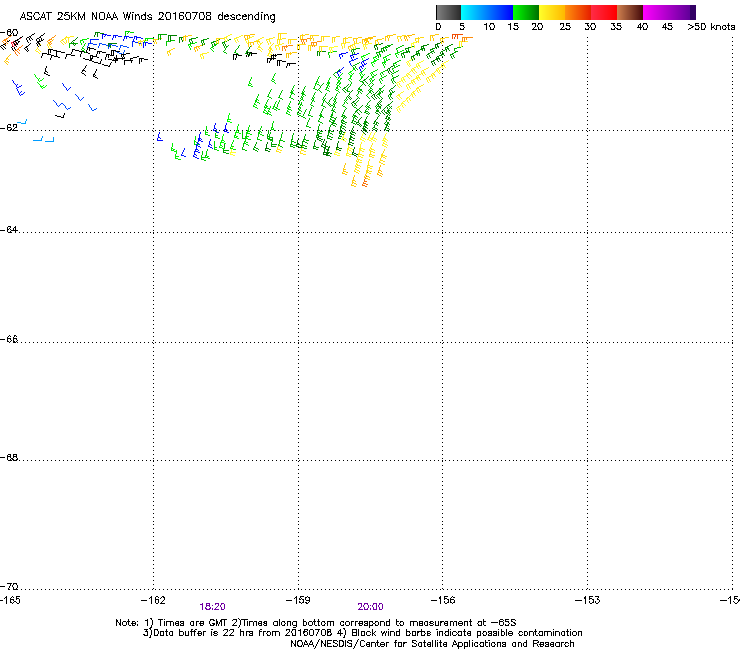The height and width of the screenshot is (650, 740).
Task: Pick the green 15-20 knots color band
Action: tap(526, 12)
